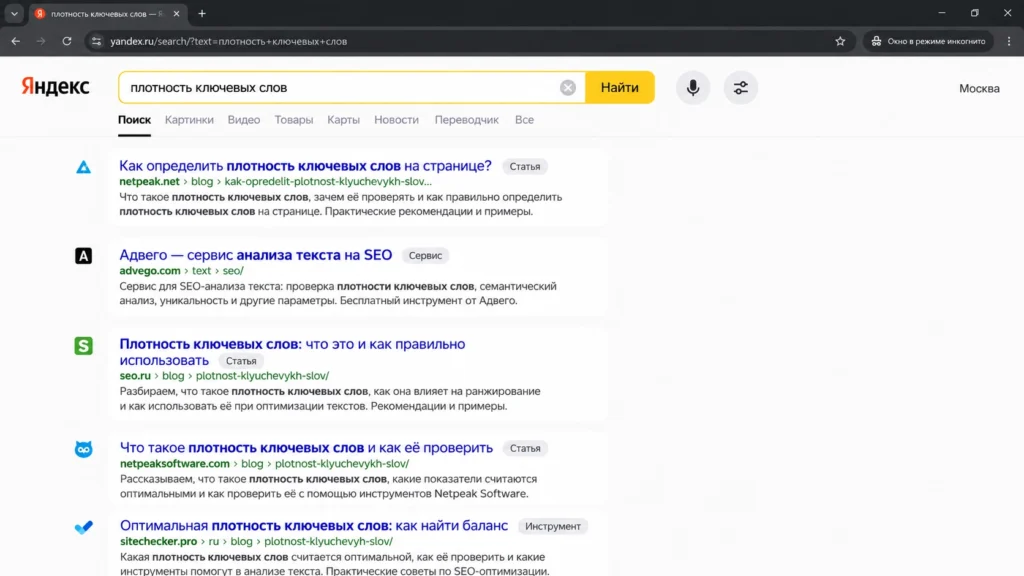The width and height of the screenshot is (1024, 576).
Task: Click the Advego black A favicon
Action: click(x=84, y=256)
